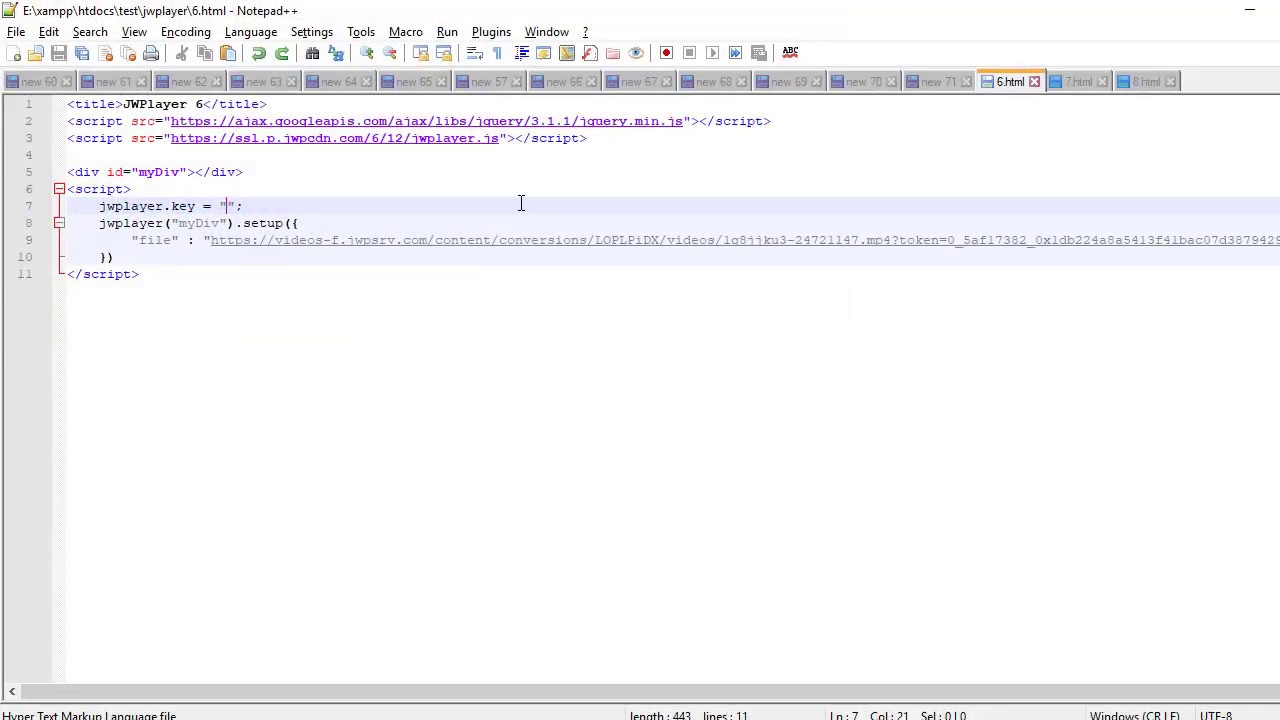Toggle synchronized vertical scrolling
The width and height of the screenshot is (1280, 720).
coord(421,53)
